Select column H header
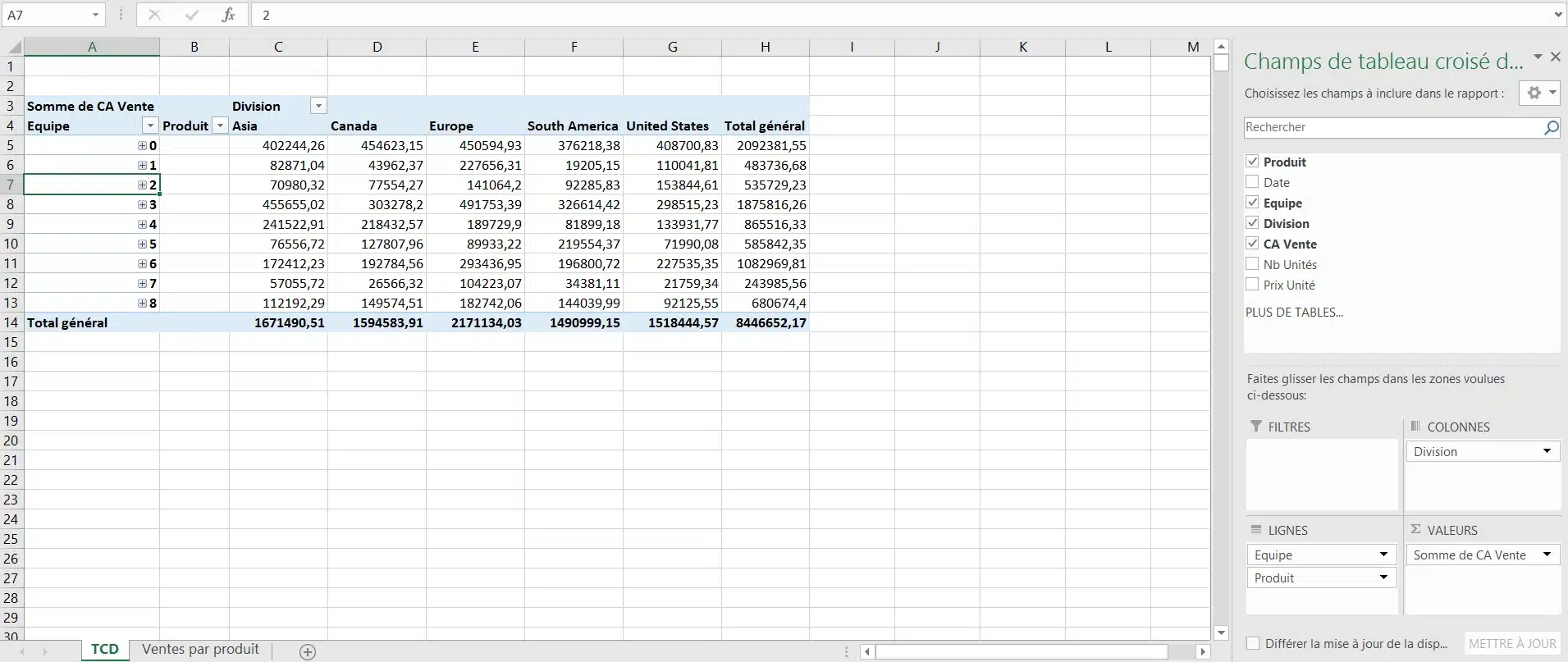Screen dimensions: 1568x662 [x=765, y=47]
